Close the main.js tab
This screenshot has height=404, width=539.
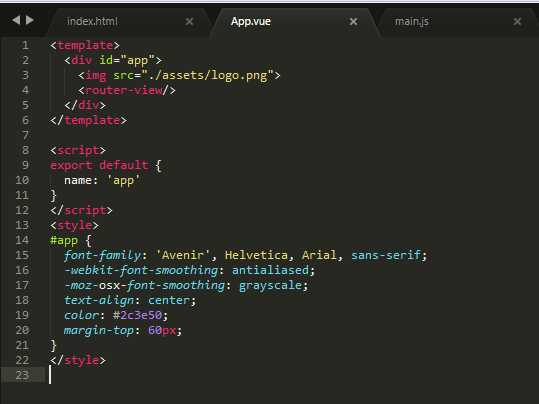click(x=517, y=22)
